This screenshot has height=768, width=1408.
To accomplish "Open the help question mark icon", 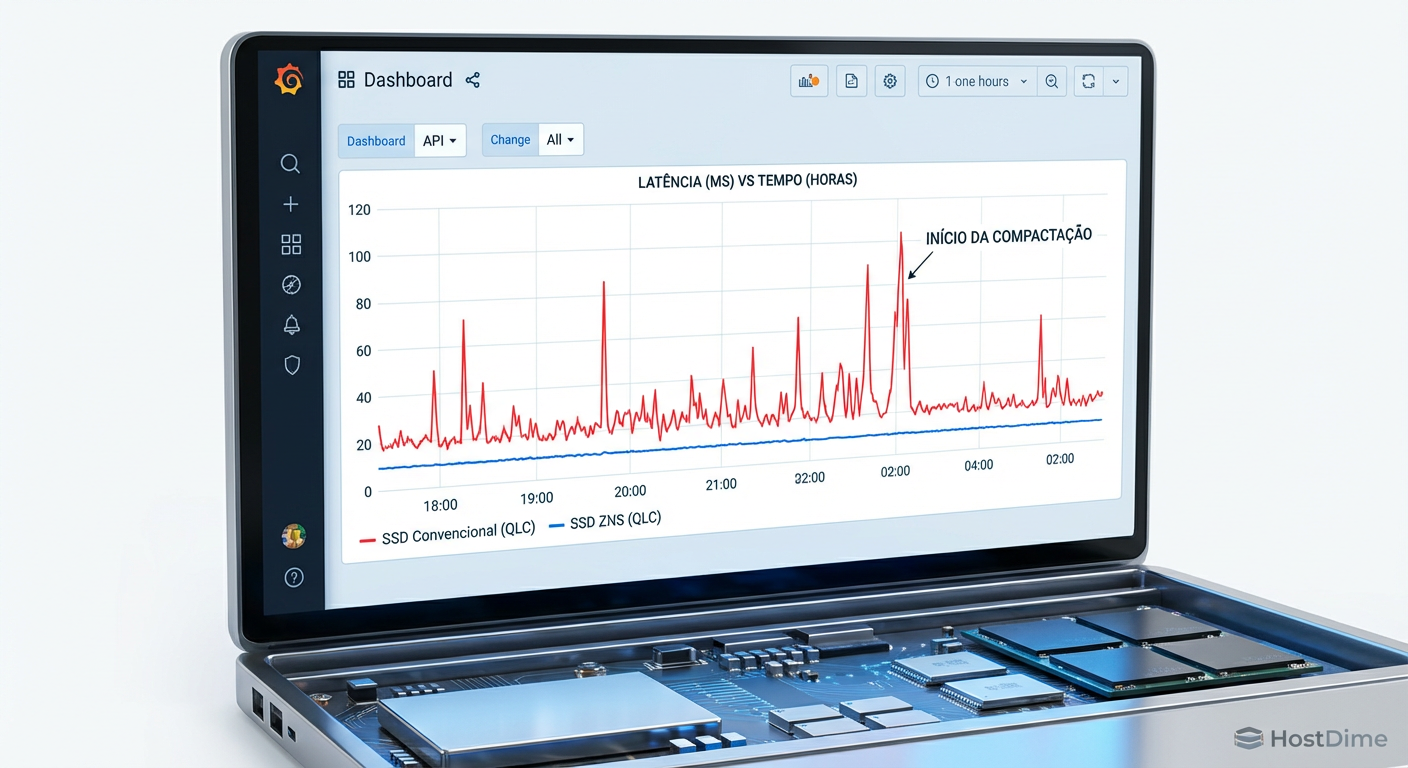I will [294, 577].
